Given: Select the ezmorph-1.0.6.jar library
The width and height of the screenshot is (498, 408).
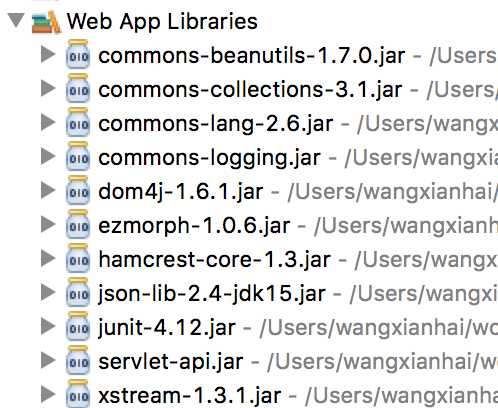Looking at the screenshot, I should click(x=194, y=226).
